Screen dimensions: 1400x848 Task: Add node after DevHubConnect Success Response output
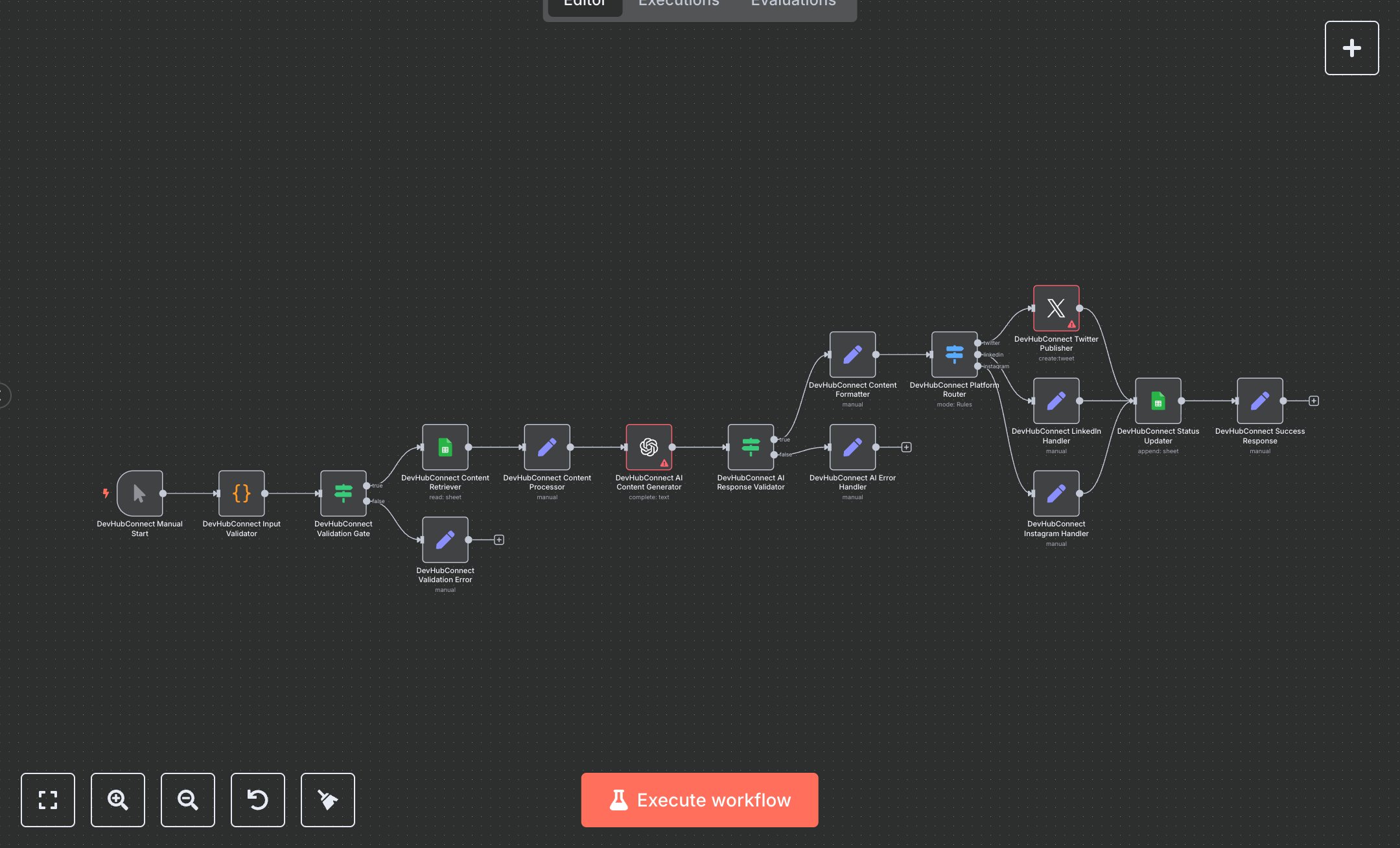pyautogui.click(x=1314, y=401)
